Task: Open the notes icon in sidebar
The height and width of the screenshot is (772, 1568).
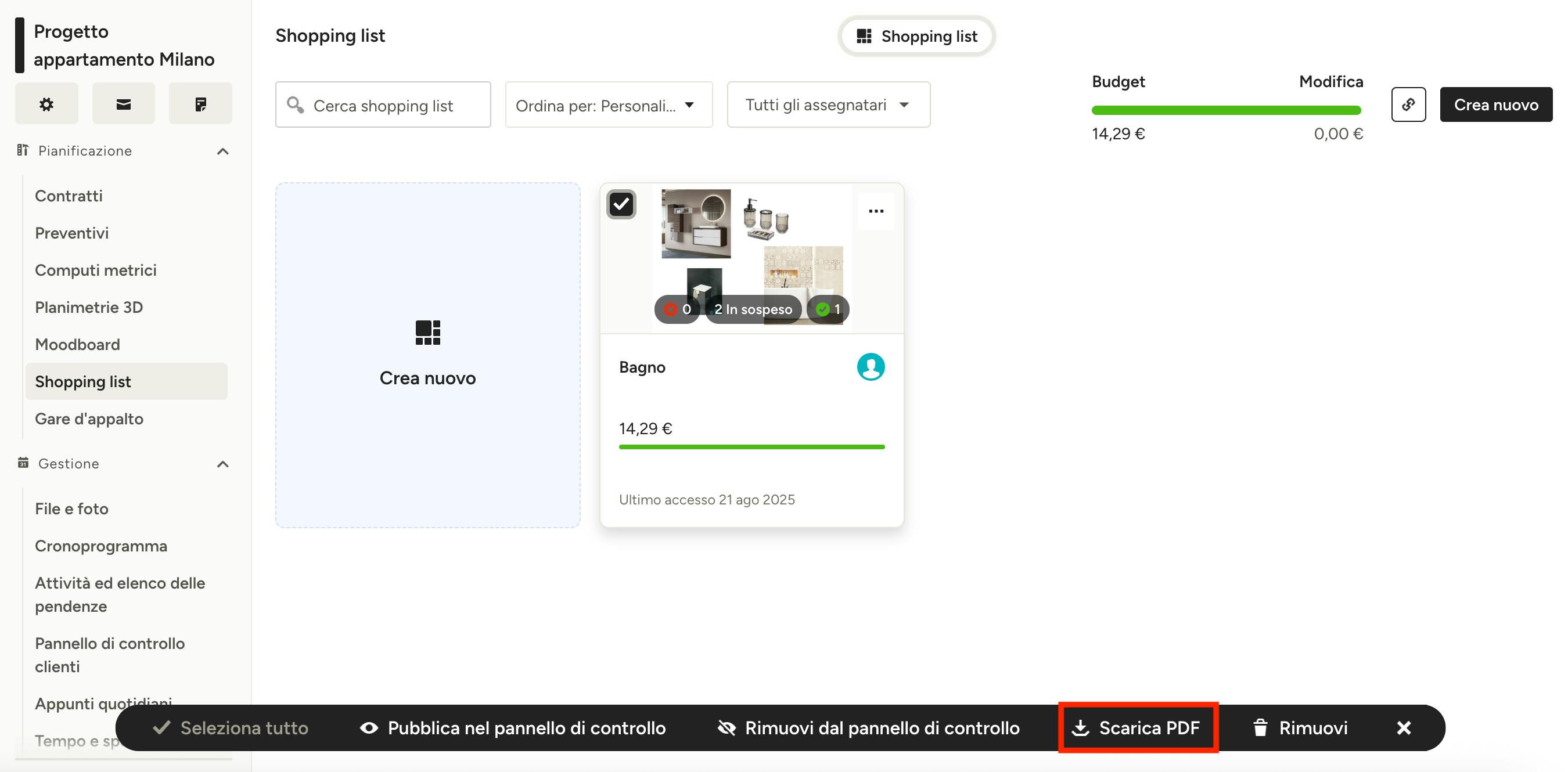Action: [x=200, y=104]
